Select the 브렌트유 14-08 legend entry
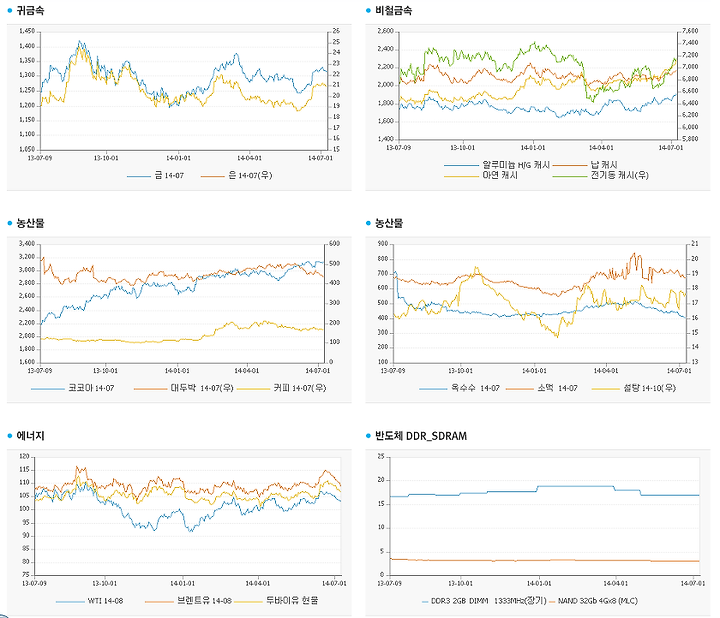Screen dimensions: 720x618 188,601
